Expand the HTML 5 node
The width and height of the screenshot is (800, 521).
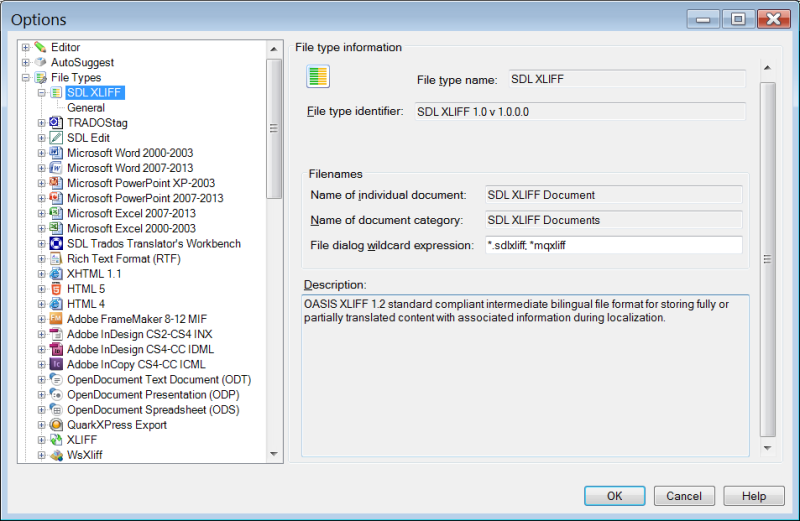[42, 289]
